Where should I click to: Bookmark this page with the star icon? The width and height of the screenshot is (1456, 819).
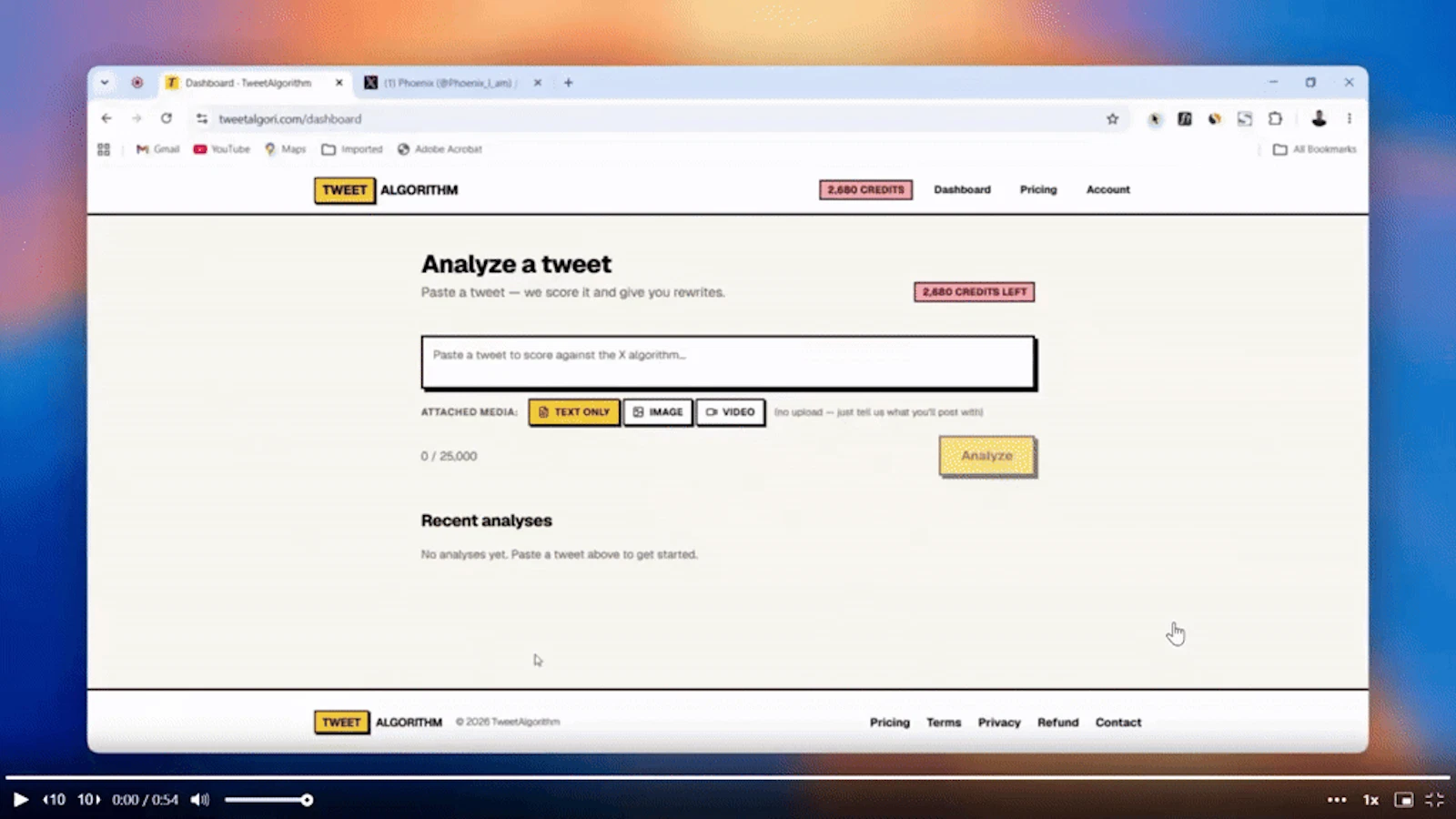(x=1112, y=118)
